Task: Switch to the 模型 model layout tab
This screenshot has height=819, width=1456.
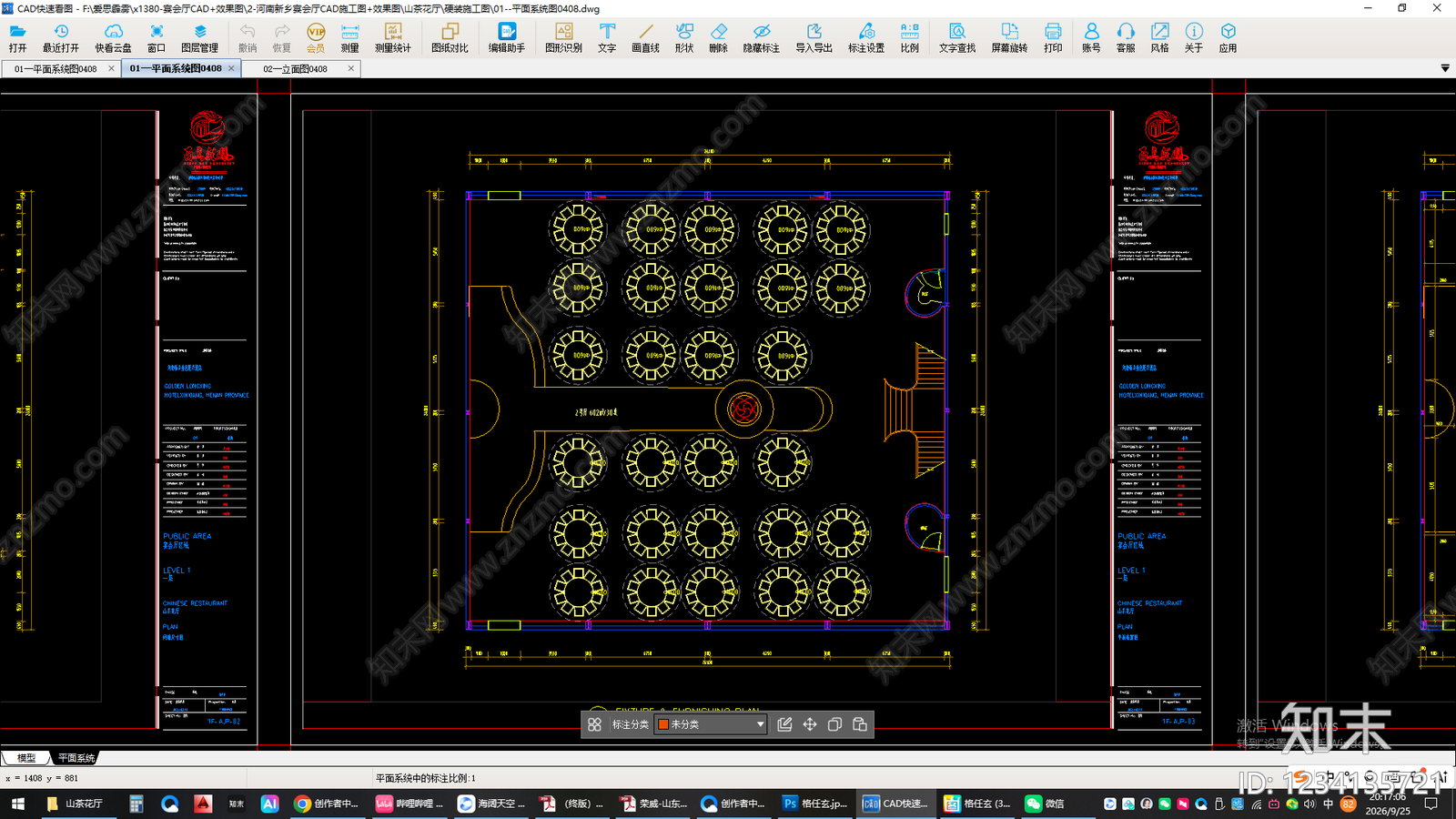Action: (25, 758)
